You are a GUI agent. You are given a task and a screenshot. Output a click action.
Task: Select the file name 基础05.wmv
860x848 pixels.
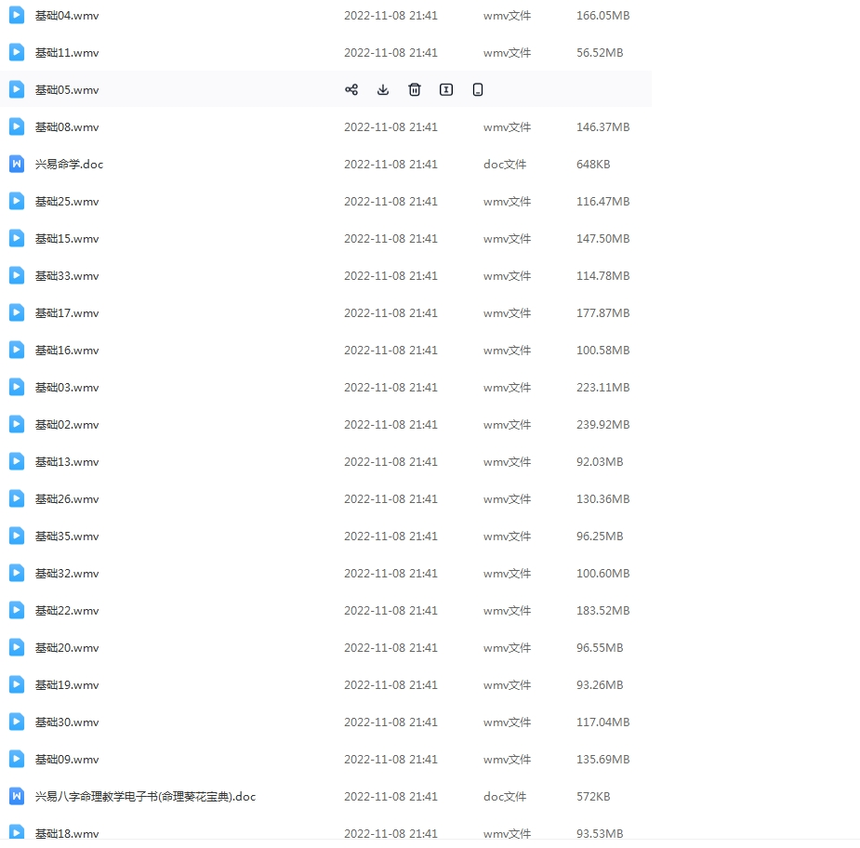point(67,90)
